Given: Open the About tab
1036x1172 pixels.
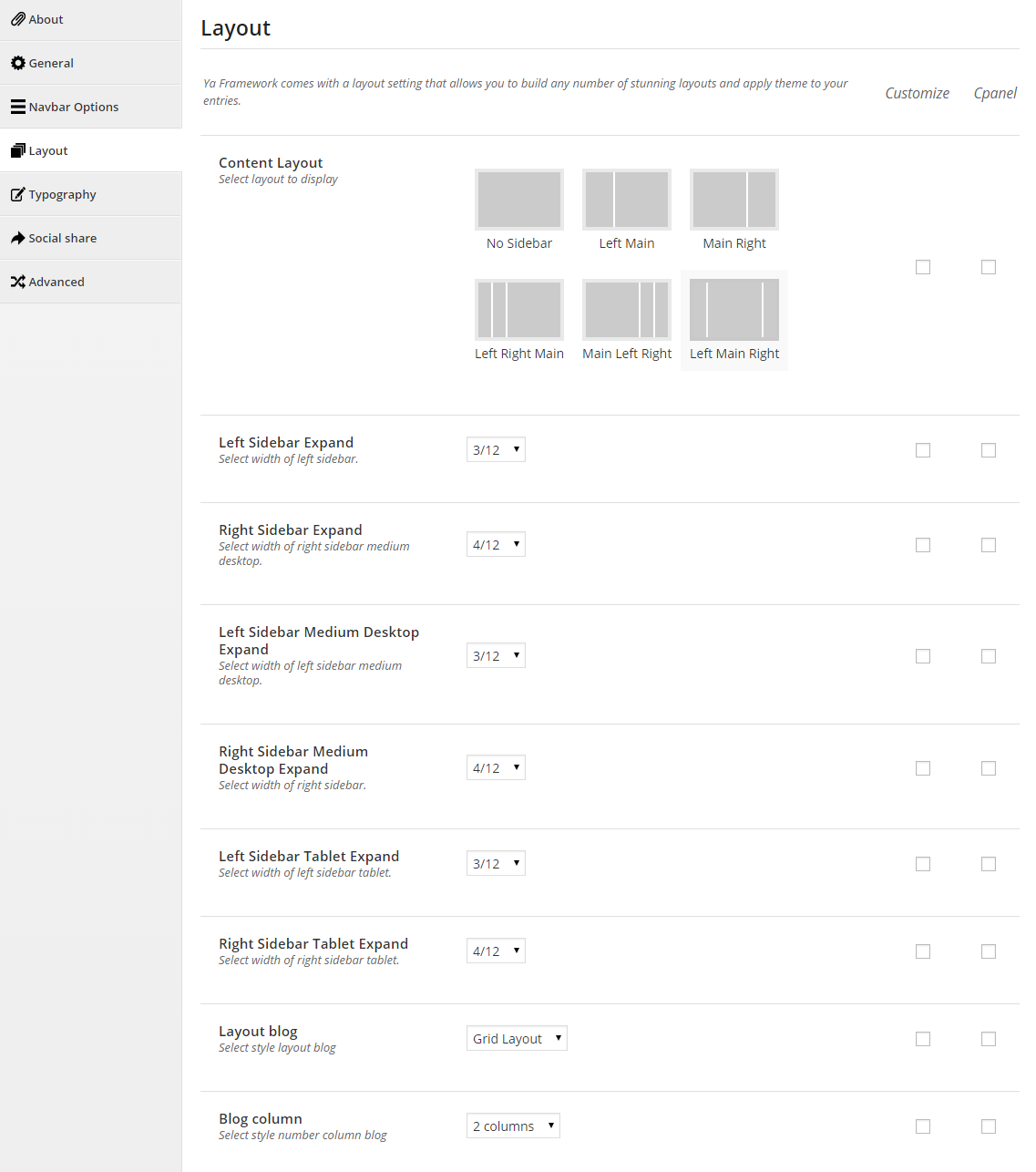Looking at the screenshot, I should [91, 19].
